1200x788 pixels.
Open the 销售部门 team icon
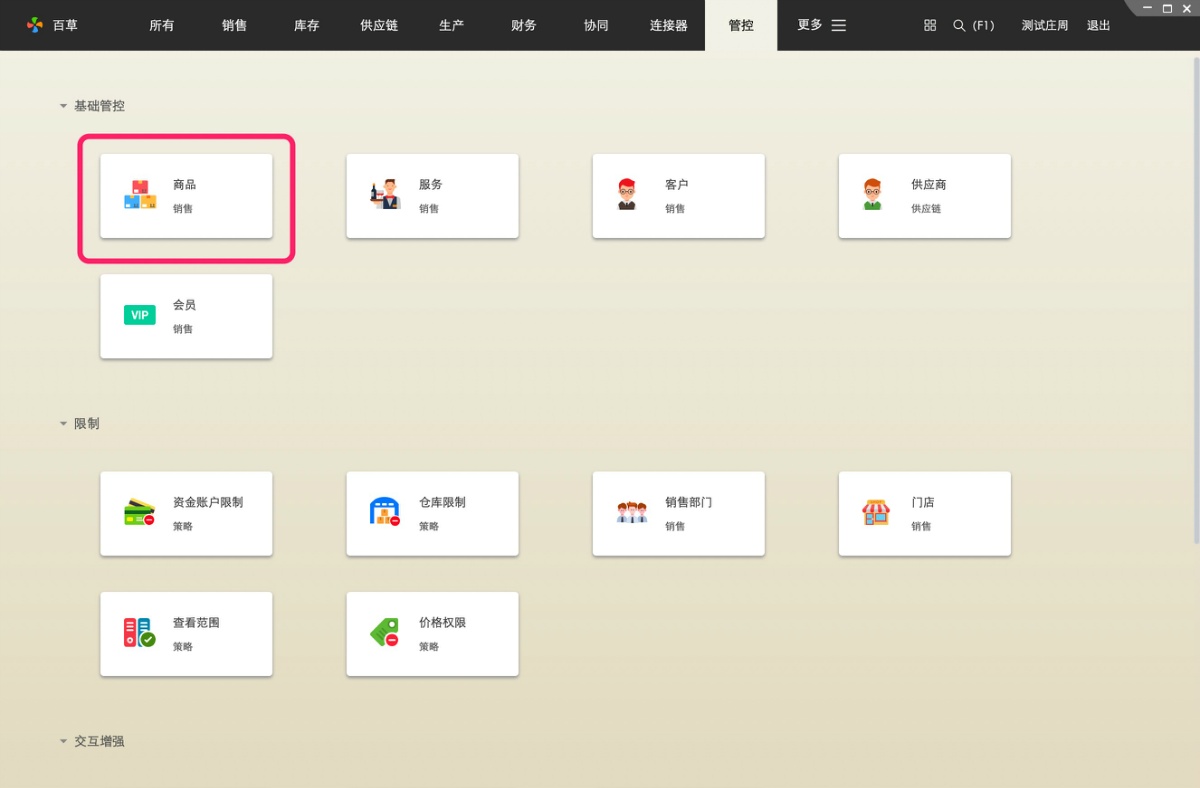pos(631,512)
